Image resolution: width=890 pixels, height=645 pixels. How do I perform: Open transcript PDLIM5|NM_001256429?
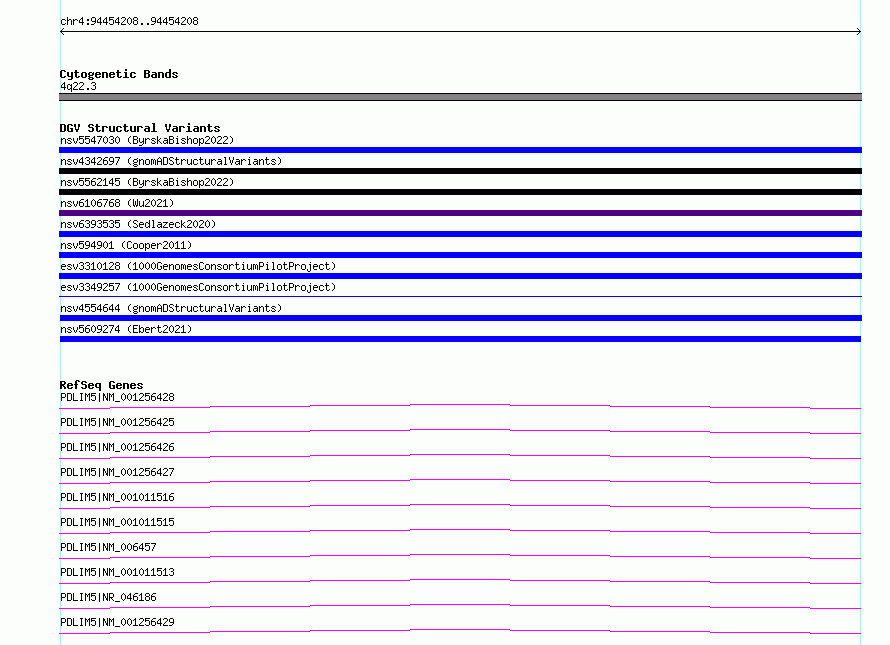pos(117,622)
